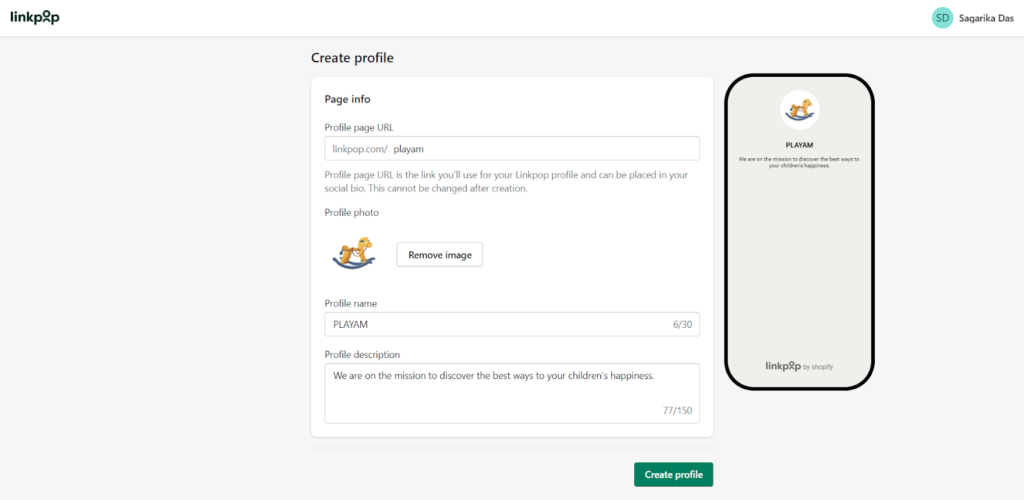Click the Create profile page heading
1024x500 pixels.
click(353, 58)
